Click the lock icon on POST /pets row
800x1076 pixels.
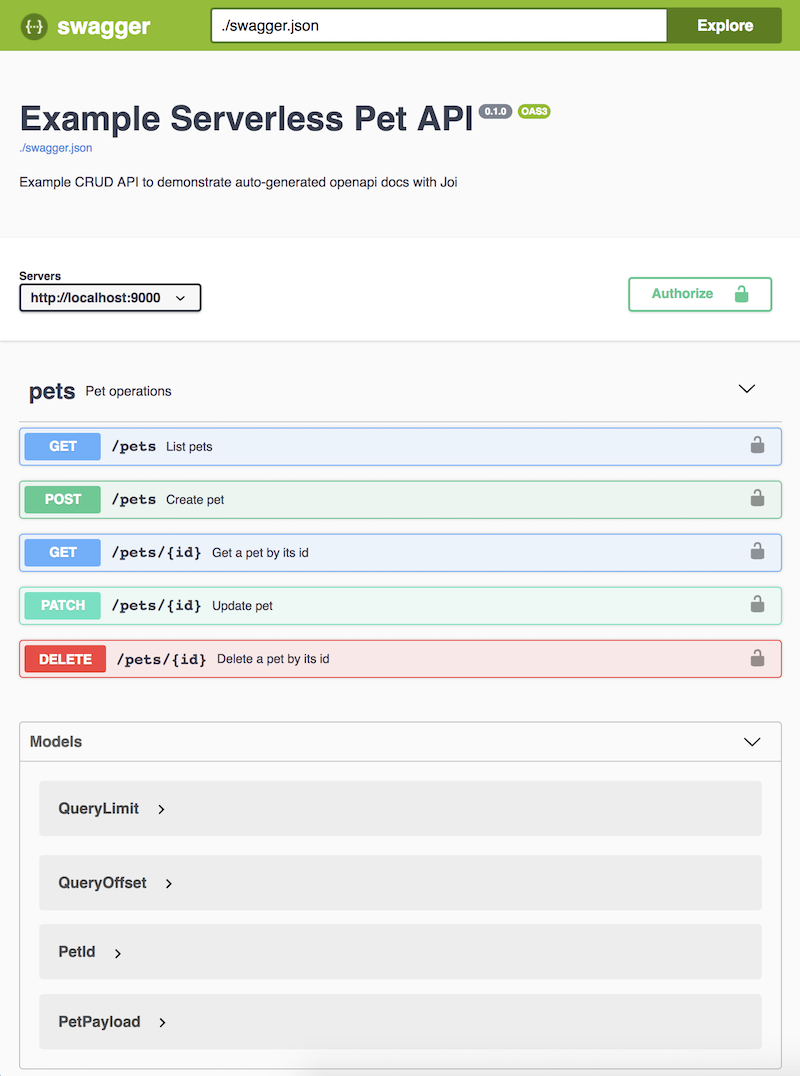click(757, 498)
